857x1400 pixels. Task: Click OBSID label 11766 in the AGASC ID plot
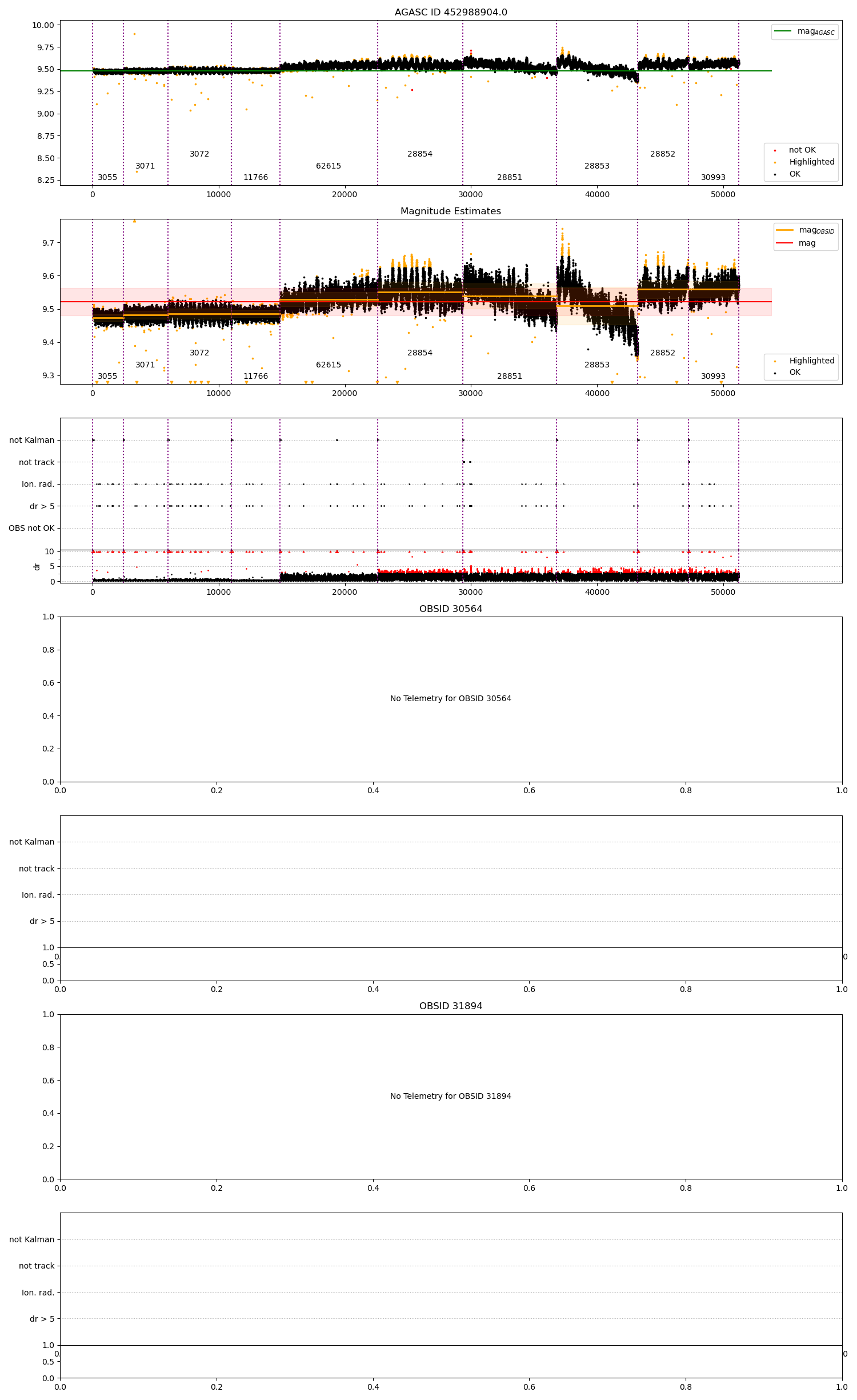[x=255, y=178]
